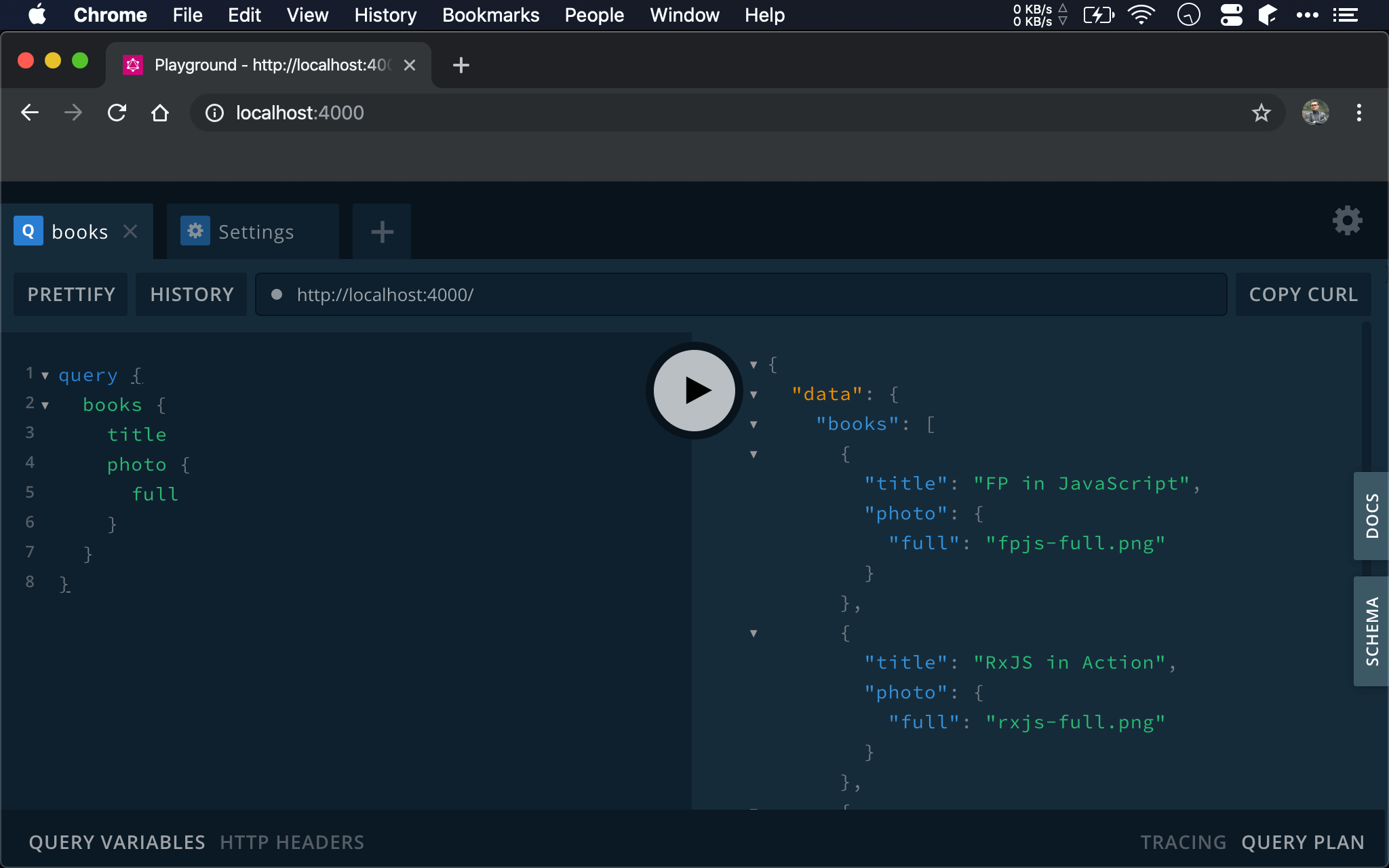Collapse the FP in JavaScript book object
Image resolution: width=1389 pixels, height=868 pixels.
pyautogui.click(x=754, y=454)
